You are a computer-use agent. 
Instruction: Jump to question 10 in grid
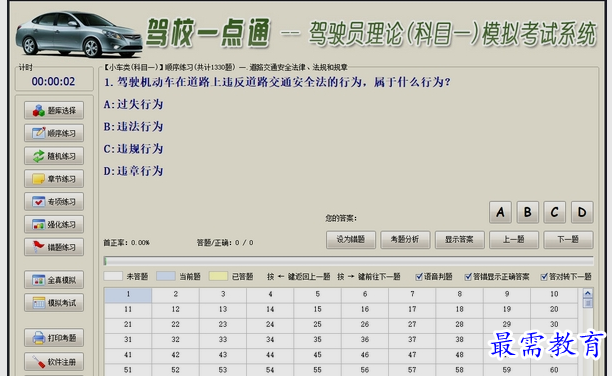pos(554,294)
